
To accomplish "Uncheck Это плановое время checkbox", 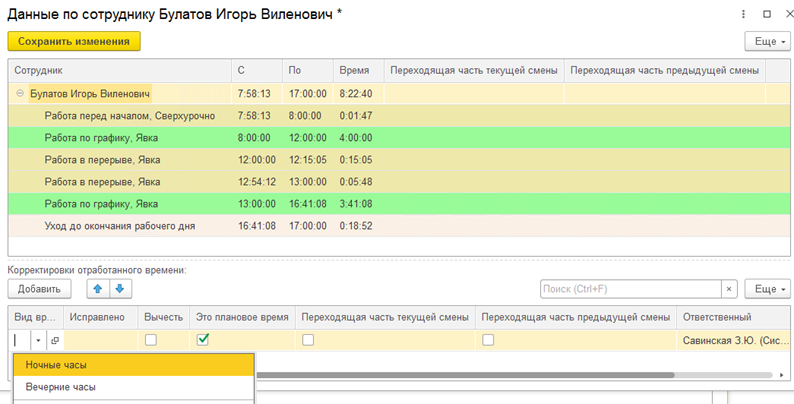I will coord(203,340).
